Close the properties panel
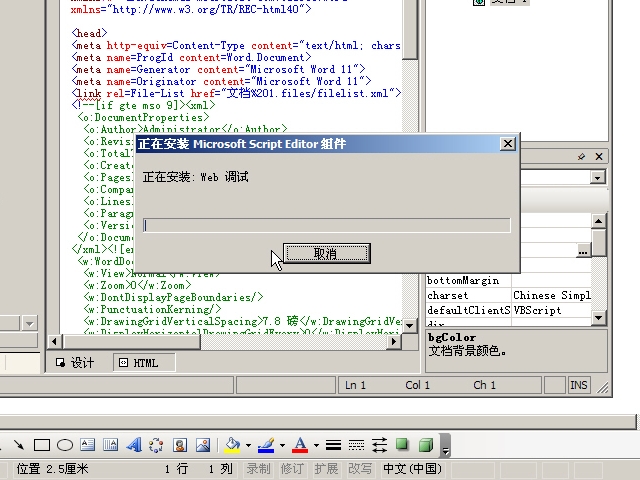This screenshot has width=640, height=480. coord(599,156)
